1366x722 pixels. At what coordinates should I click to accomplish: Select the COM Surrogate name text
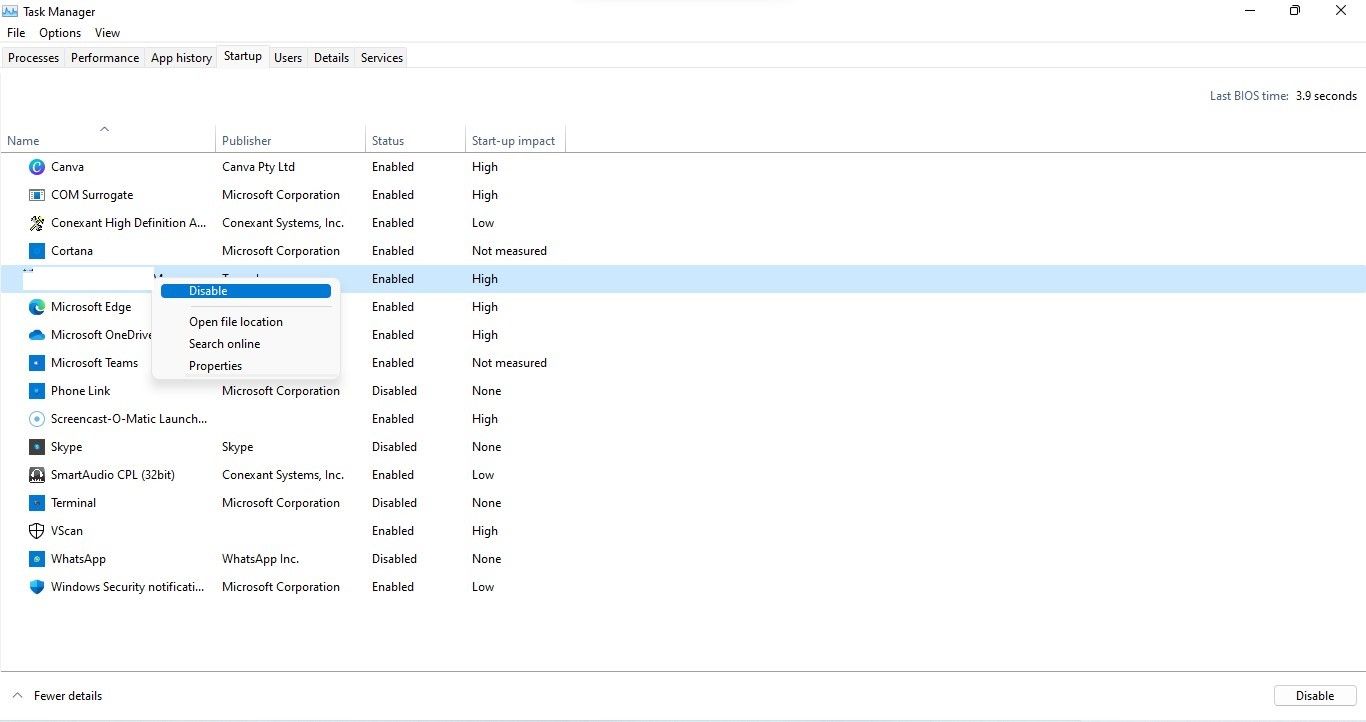click(x=92, y=195)
